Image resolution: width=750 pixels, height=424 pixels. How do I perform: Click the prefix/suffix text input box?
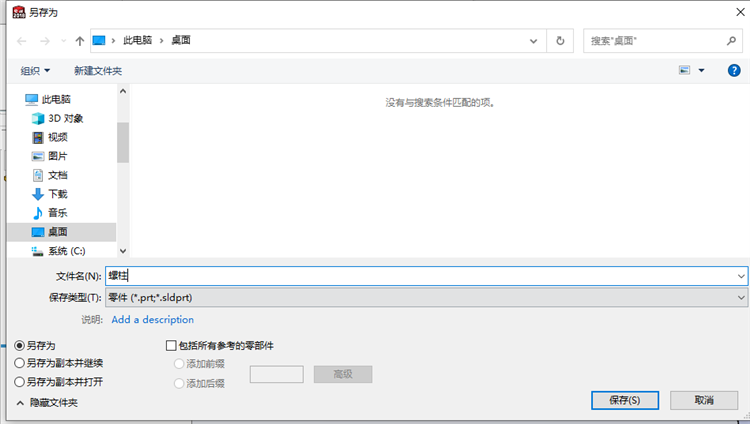pyautogui.click(x=276, y=374)
